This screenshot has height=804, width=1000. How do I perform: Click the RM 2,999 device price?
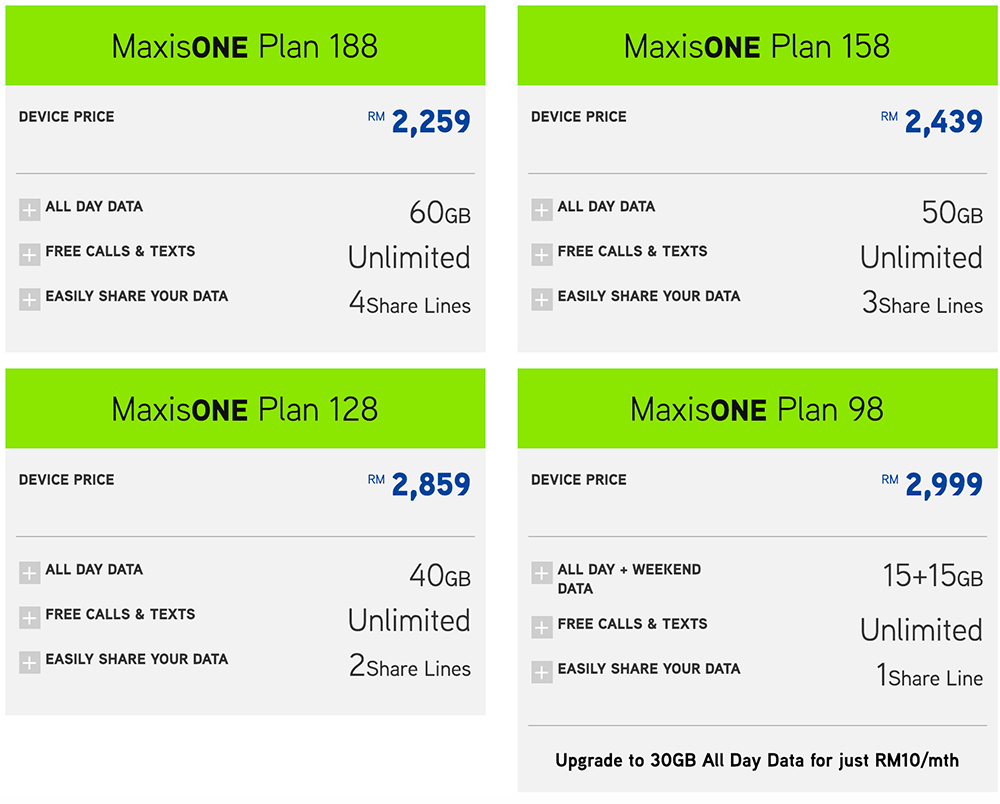pos(943,485)
